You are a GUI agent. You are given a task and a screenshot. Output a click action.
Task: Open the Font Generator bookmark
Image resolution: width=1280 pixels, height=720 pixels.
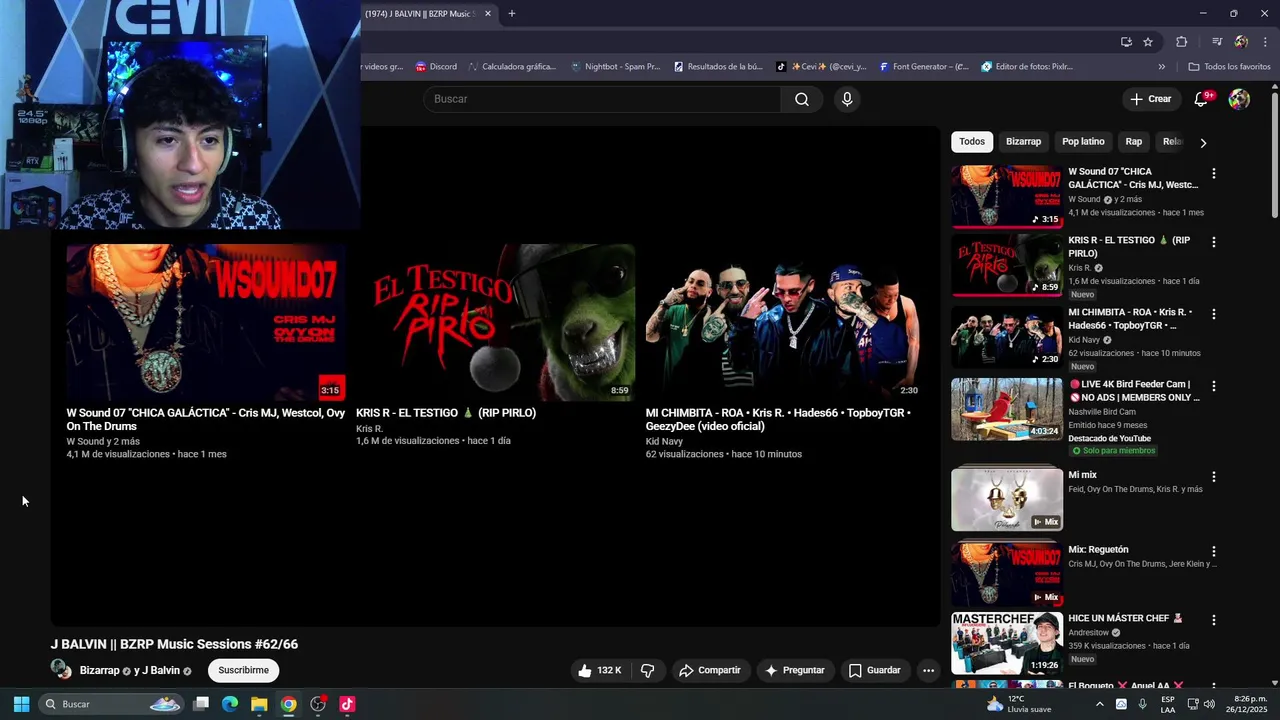point(924,67)
